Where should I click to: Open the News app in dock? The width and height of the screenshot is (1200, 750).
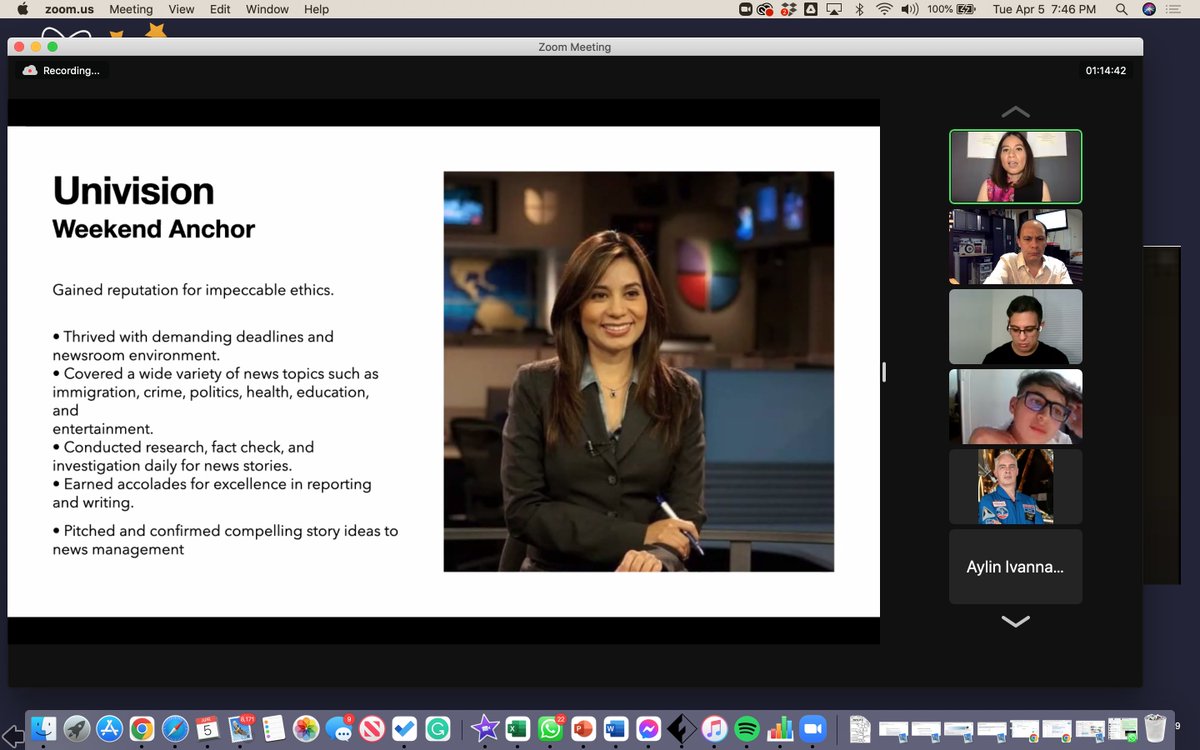click(372, 729)
